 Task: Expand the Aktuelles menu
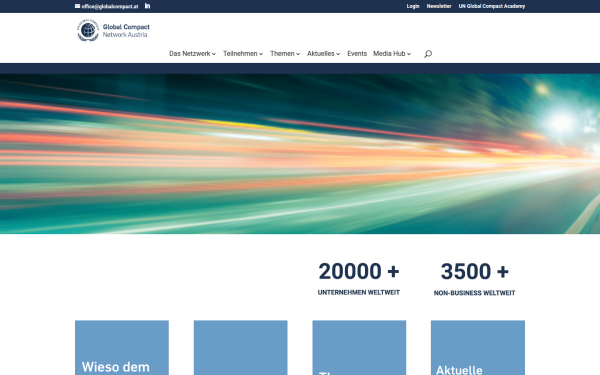click(x=323, y=54)
